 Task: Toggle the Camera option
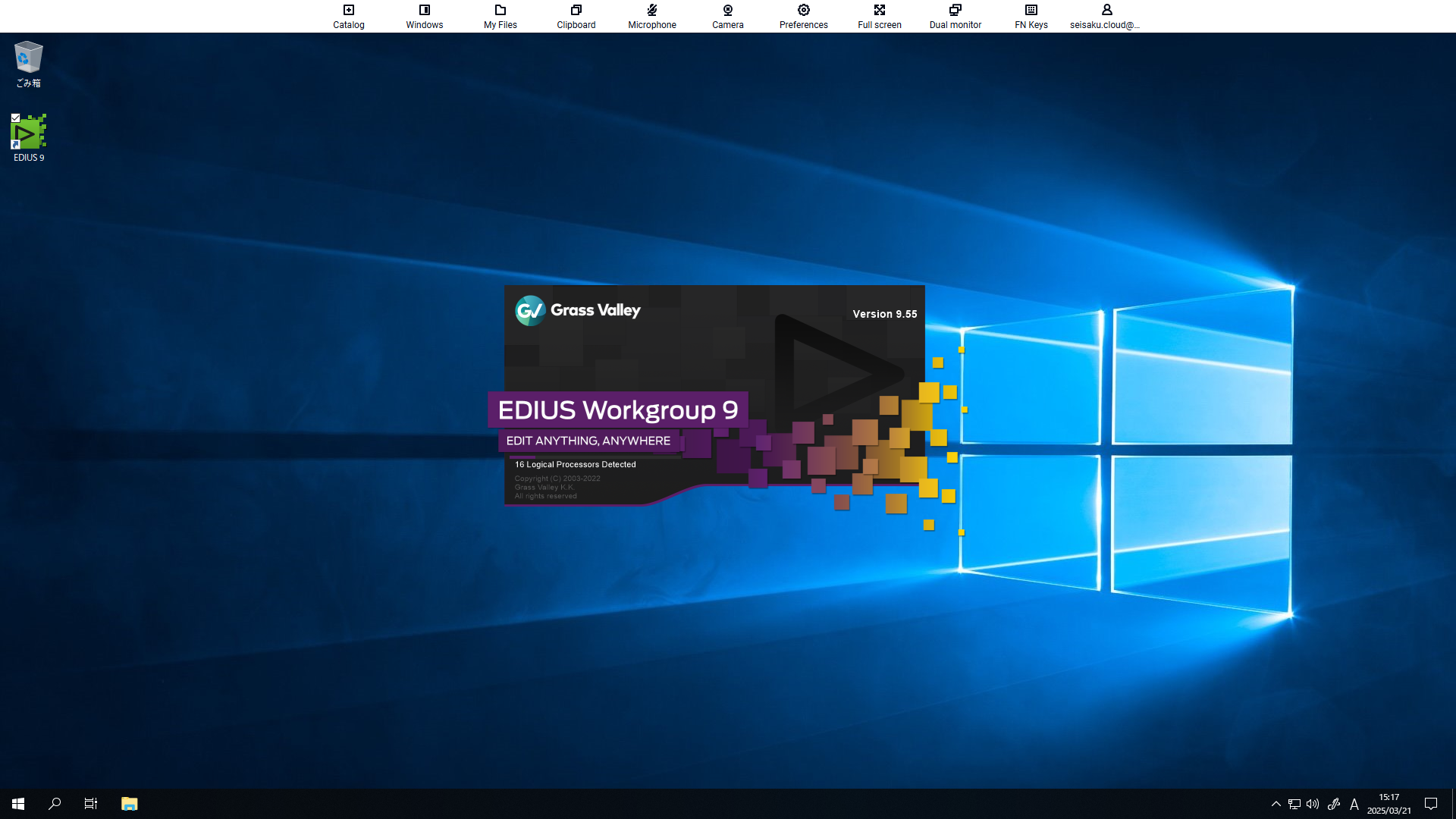tap(728, 16)
